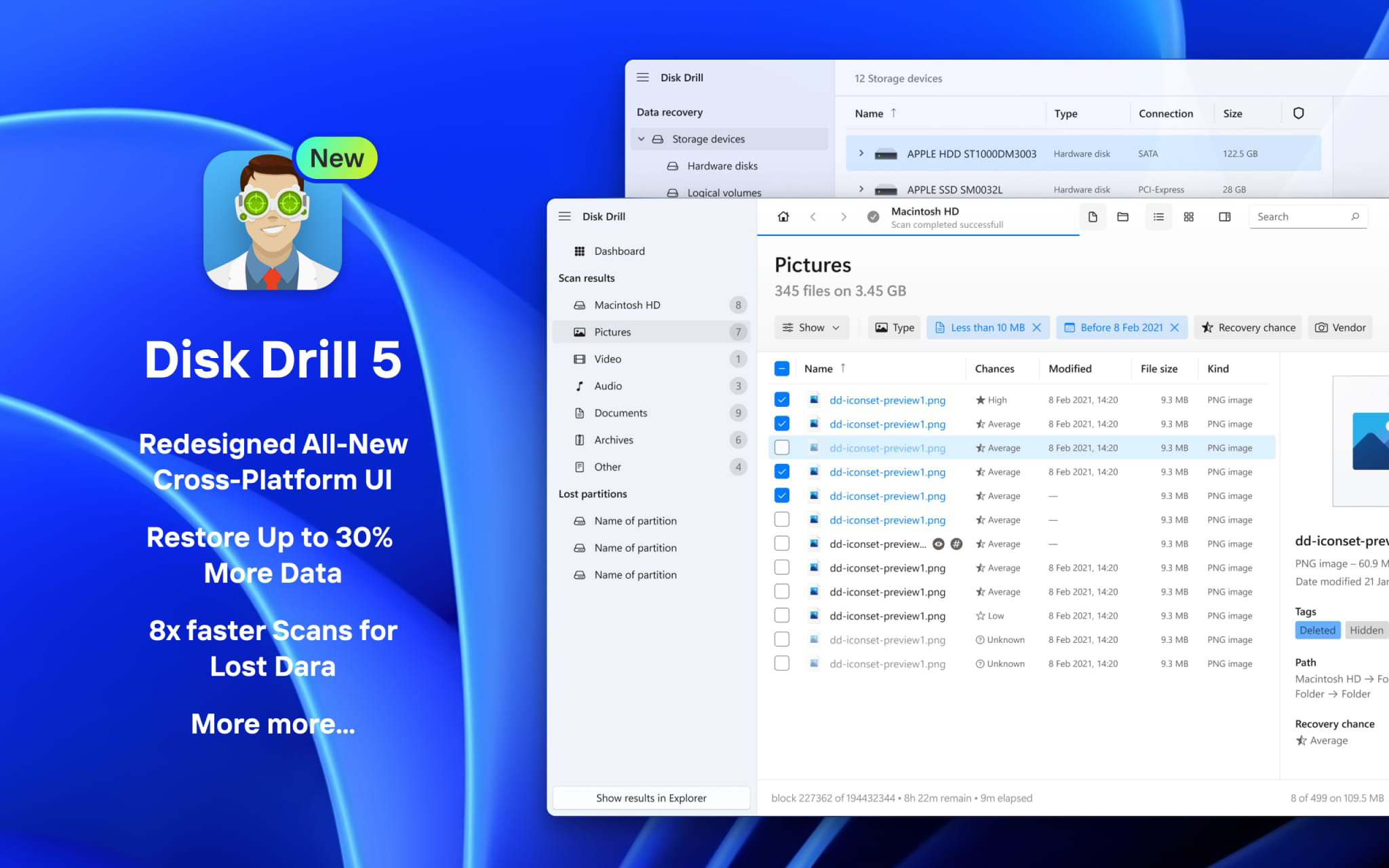Select Video category in sidebar
The width and height of the screenshot is (1389, 868).
(651, 359)
